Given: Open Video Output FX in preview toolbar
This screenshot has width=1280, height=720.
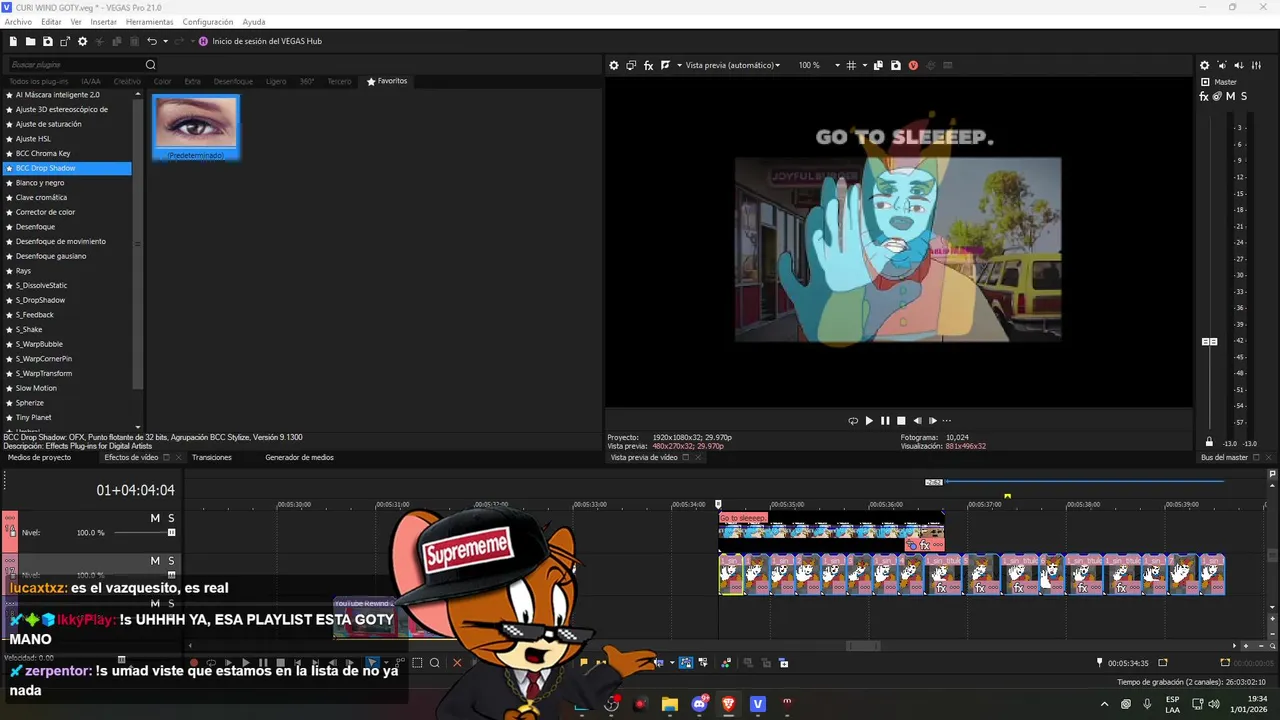Looking at the screenshot, I should pyautogui.click(x=648, y=65).
